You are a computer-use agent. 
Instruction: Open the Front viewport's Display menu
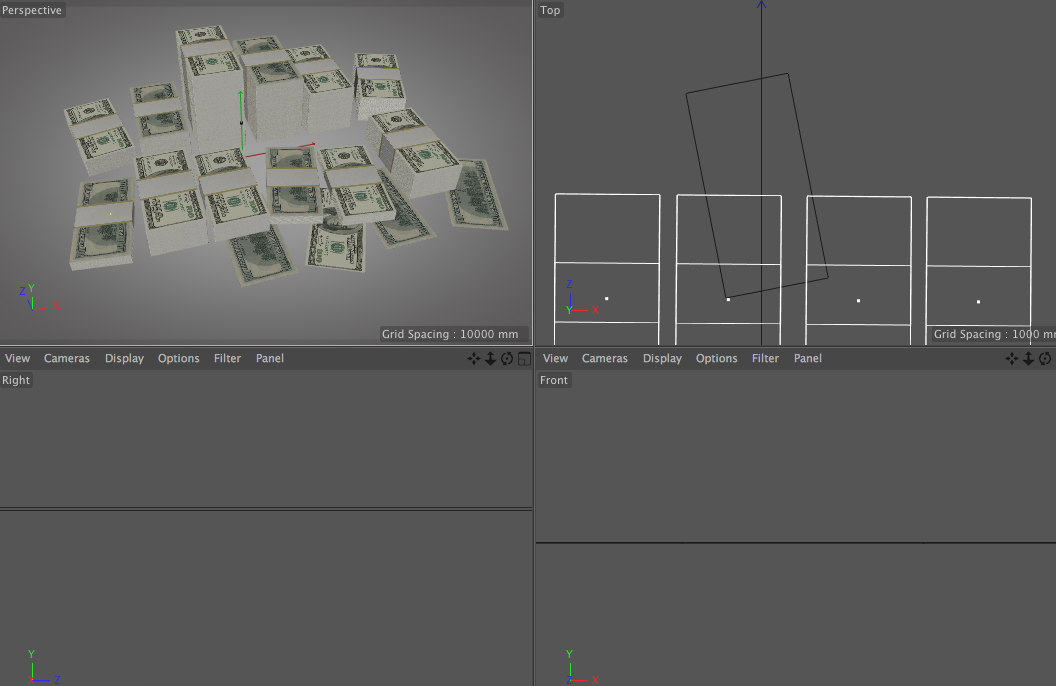click(663, 358)
